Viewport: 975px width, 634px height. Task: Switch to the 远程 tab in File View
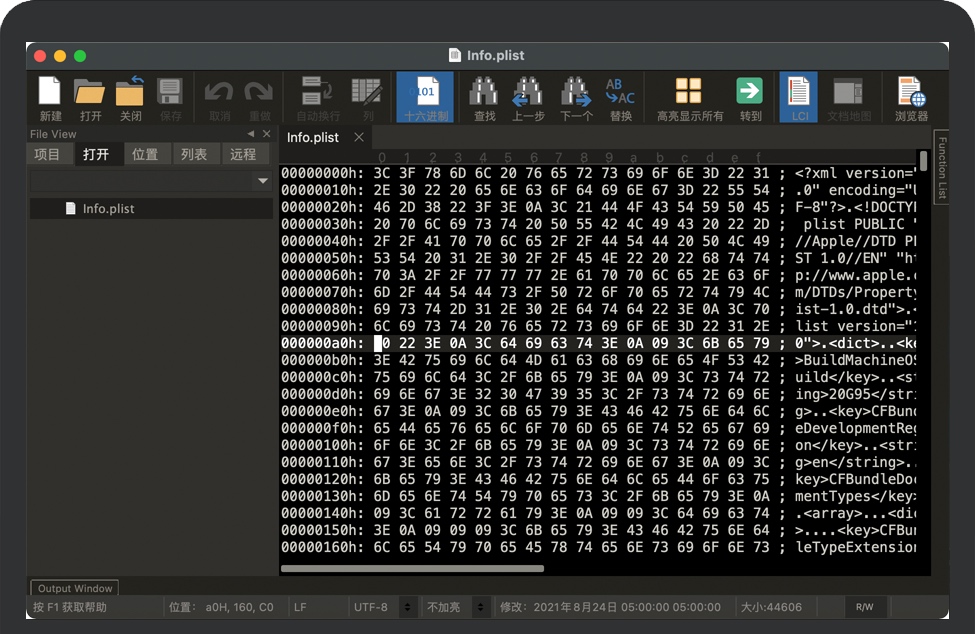(x=243, y=154)
